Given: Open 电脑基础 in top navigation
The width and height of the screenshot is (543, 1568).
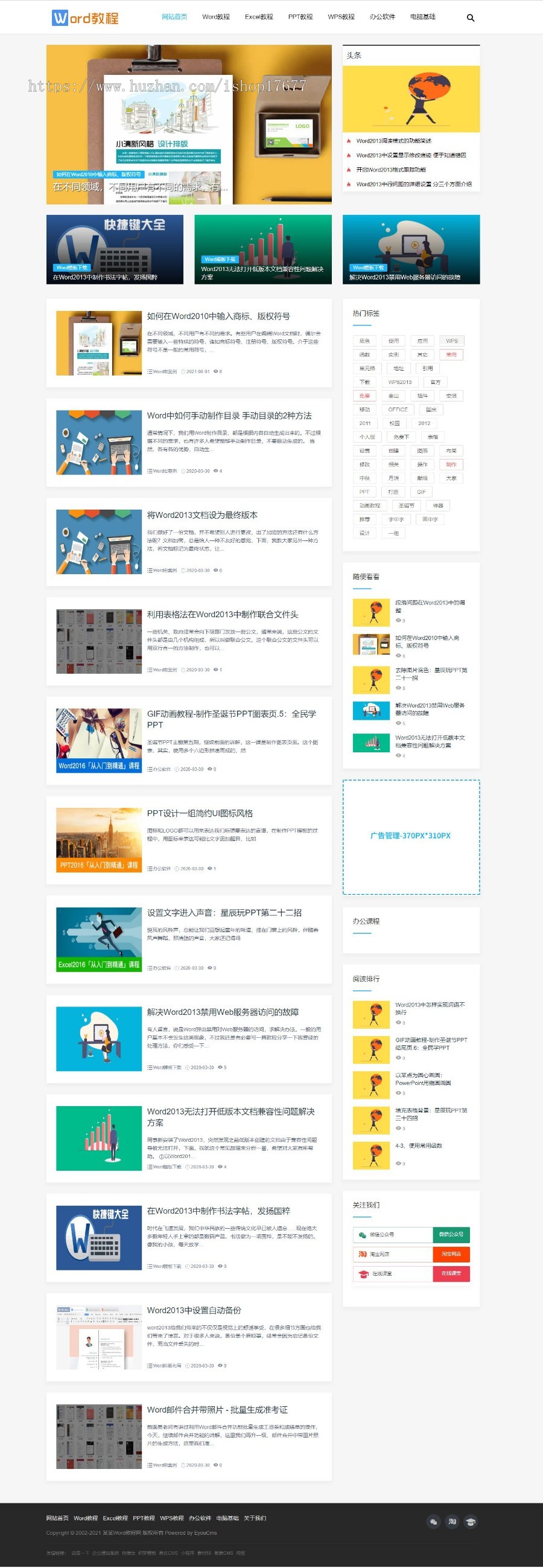Looking at the screenshot, I should coord(422,17).
